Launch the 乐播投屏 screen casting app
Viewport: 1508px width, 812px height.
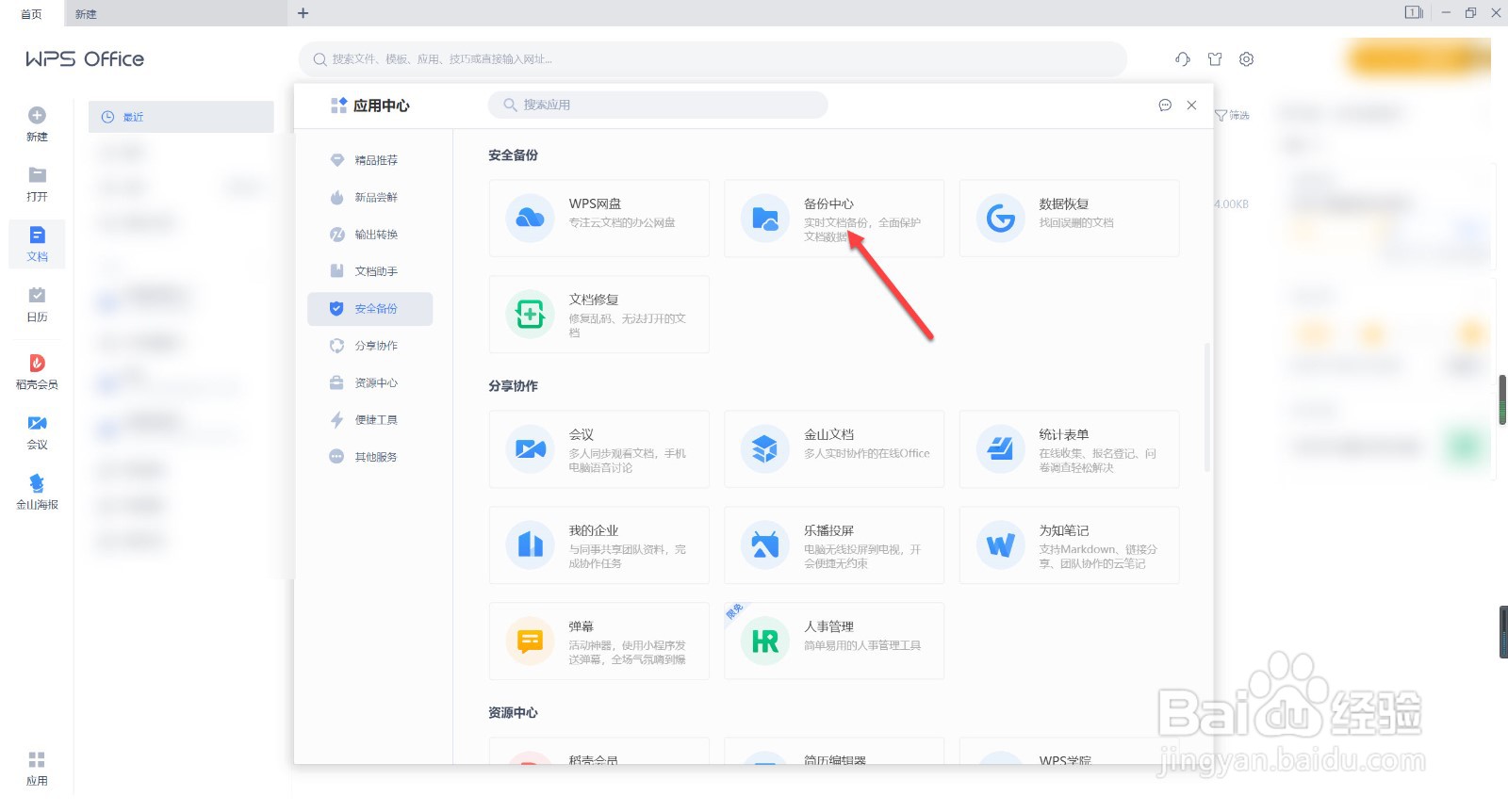834,545
